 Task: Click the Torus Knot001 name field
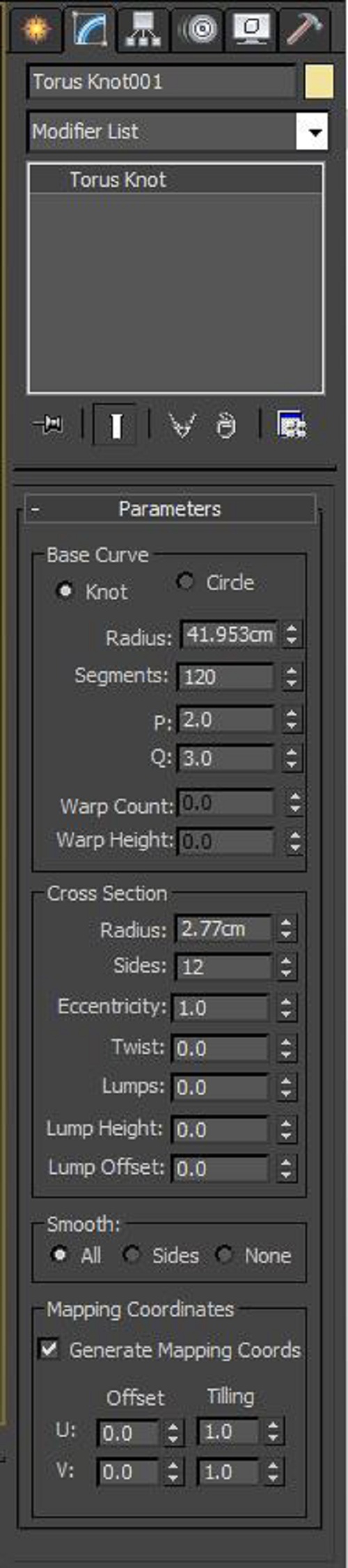(x=161, y=82)
